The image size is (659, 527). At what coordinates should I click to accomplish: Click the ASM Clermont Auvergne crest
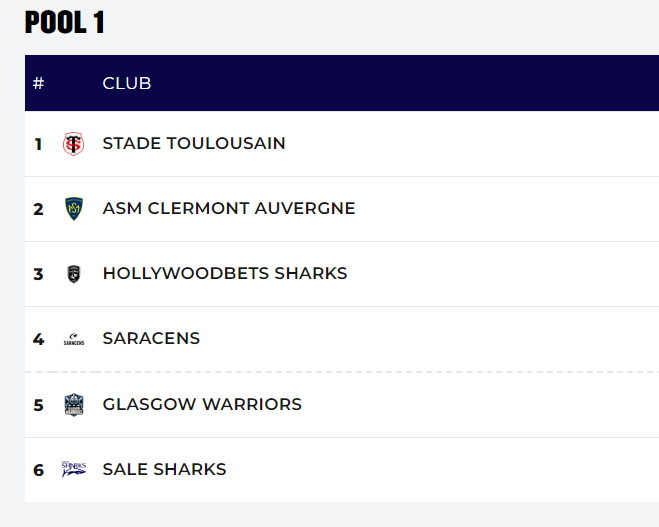click(73, 209)
